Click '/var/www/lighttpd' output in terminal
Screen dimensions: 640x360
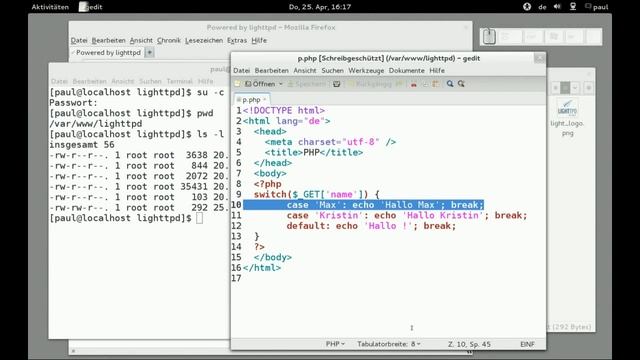pos(96,124)
